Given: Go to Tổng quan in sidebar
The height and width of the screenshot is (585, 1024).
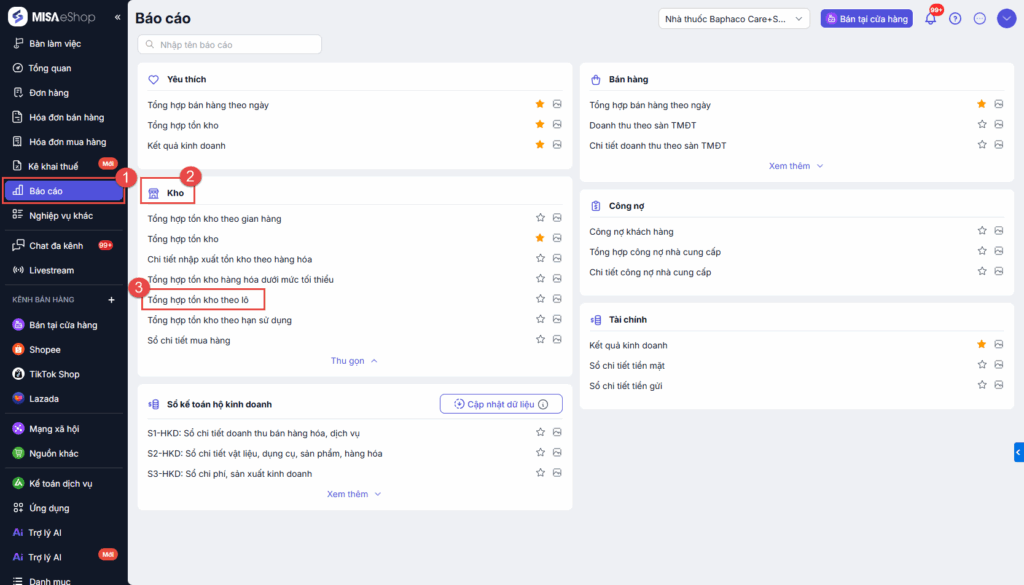Looking at the screenshot, I should pos(50,68).
